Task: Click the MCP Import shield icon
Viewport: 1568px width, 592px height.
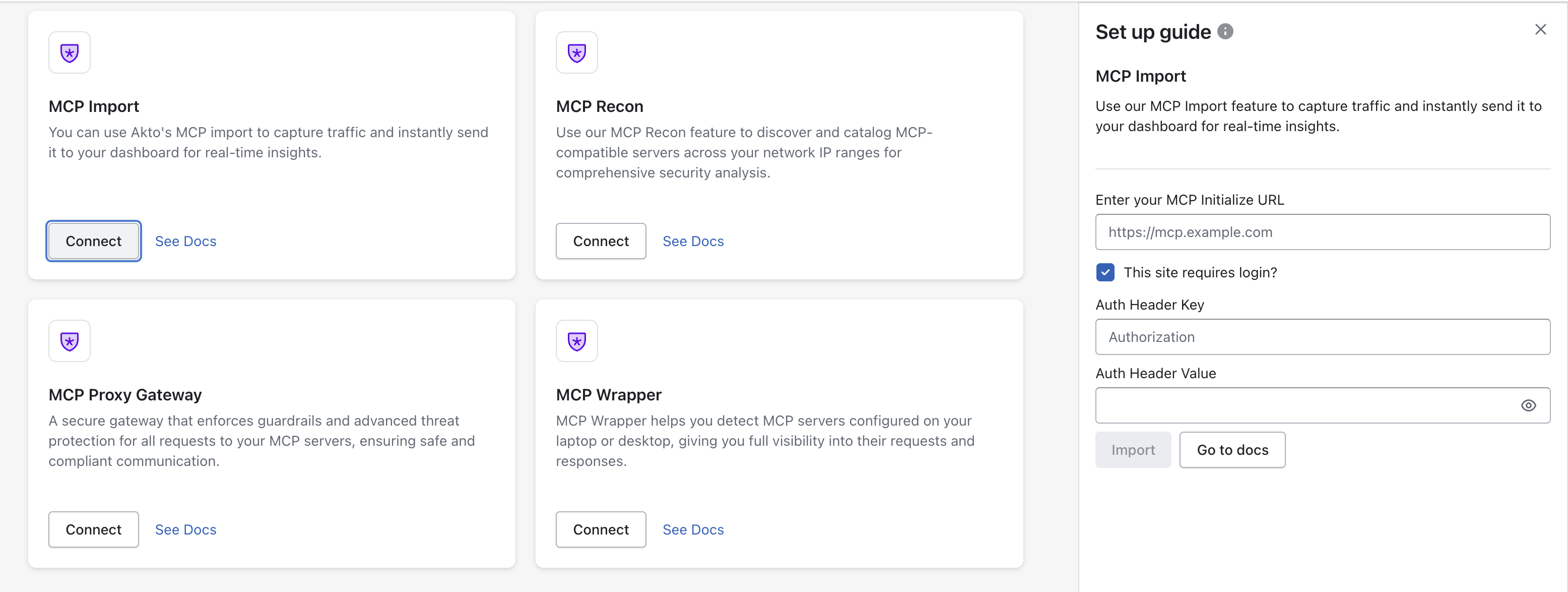Action: click(70, 53)
